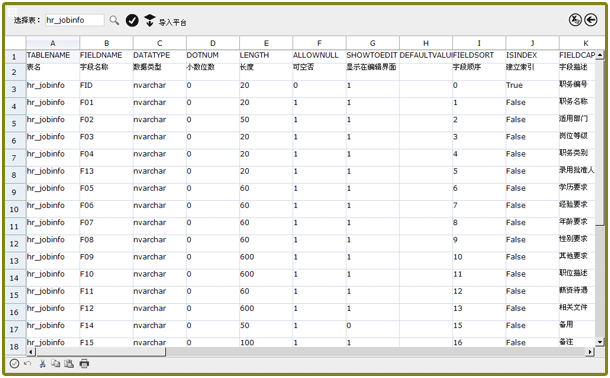Select column header G
Image resolution: width=610 pixels, height=378 pixels.
click(x=373, y=43)
